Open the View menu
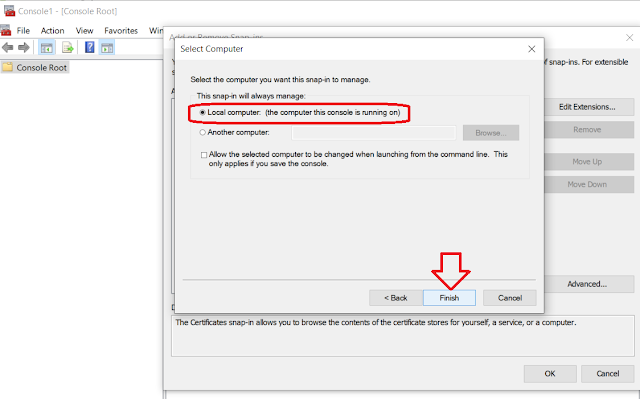Screen dimensions: 640x399 coord(84,31)
